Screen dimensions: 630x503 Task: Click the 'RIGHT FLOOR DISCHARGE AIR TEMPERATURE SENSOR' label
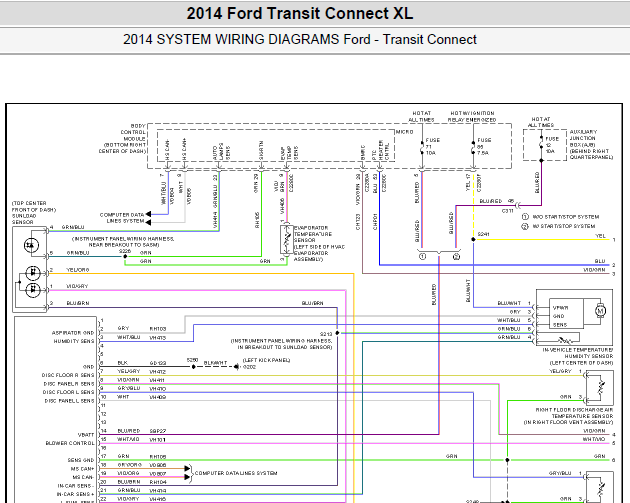click(x=575, y=413)
